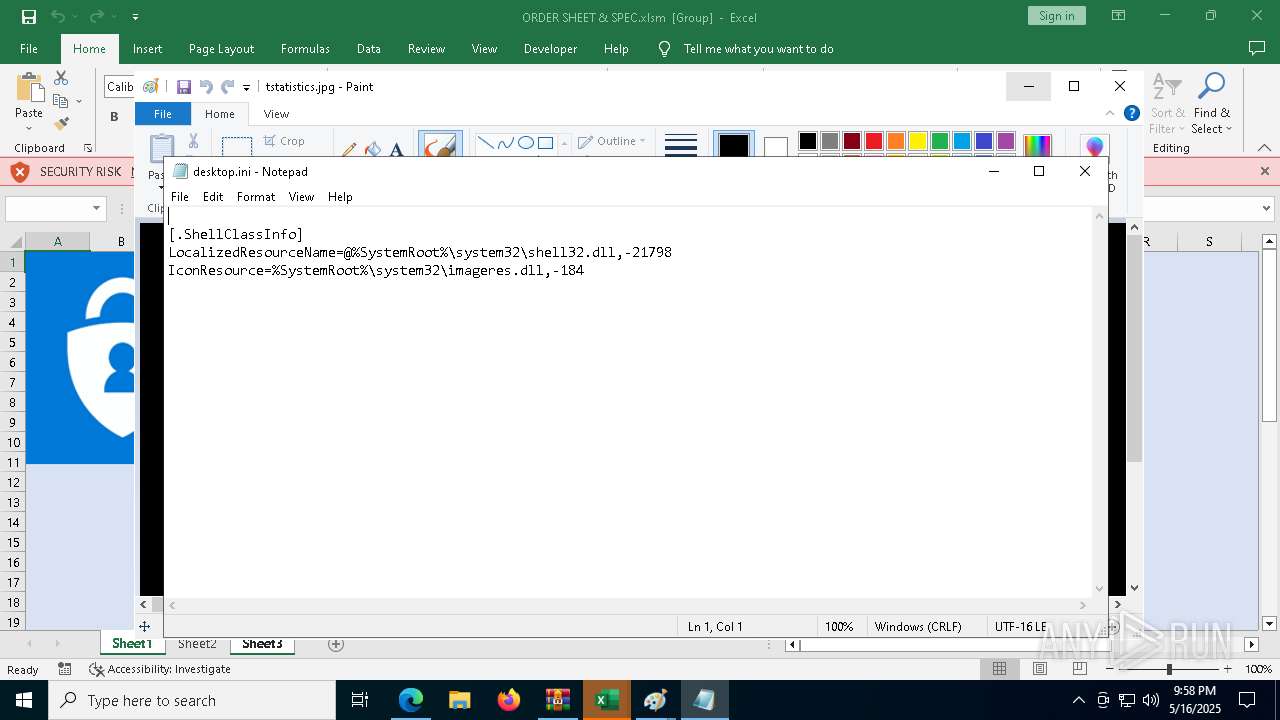1280x720 pixels.
Task: Select Excel's column A header
Action: 58,242
